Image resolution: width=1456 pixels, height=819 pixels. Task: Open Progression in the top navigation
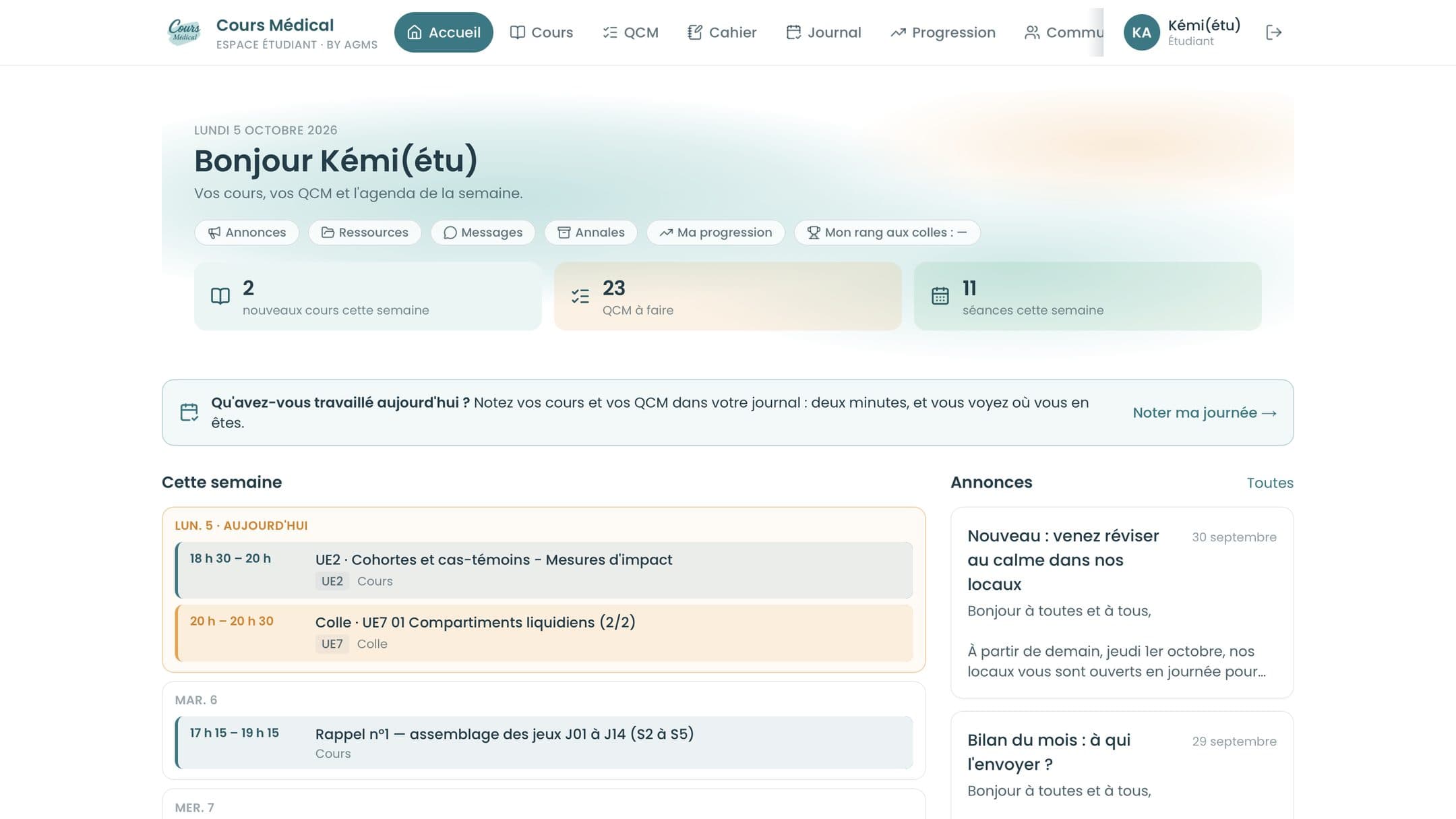(943, 32)
